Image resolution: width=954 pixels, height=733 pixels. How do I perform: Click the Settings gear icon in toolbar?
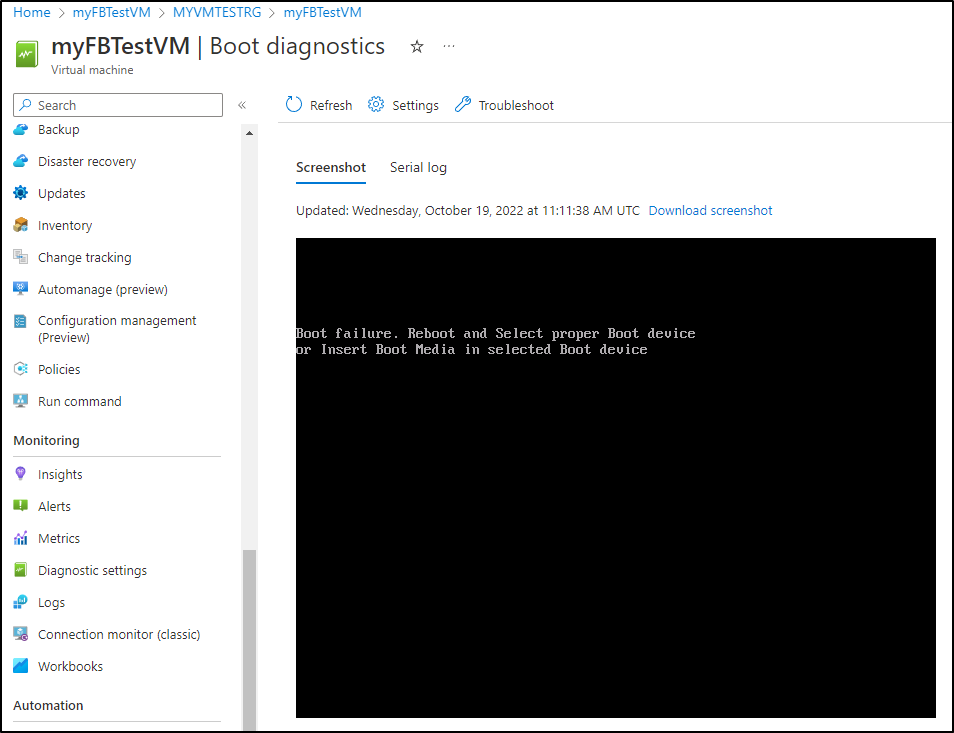[x=376, y=105]
